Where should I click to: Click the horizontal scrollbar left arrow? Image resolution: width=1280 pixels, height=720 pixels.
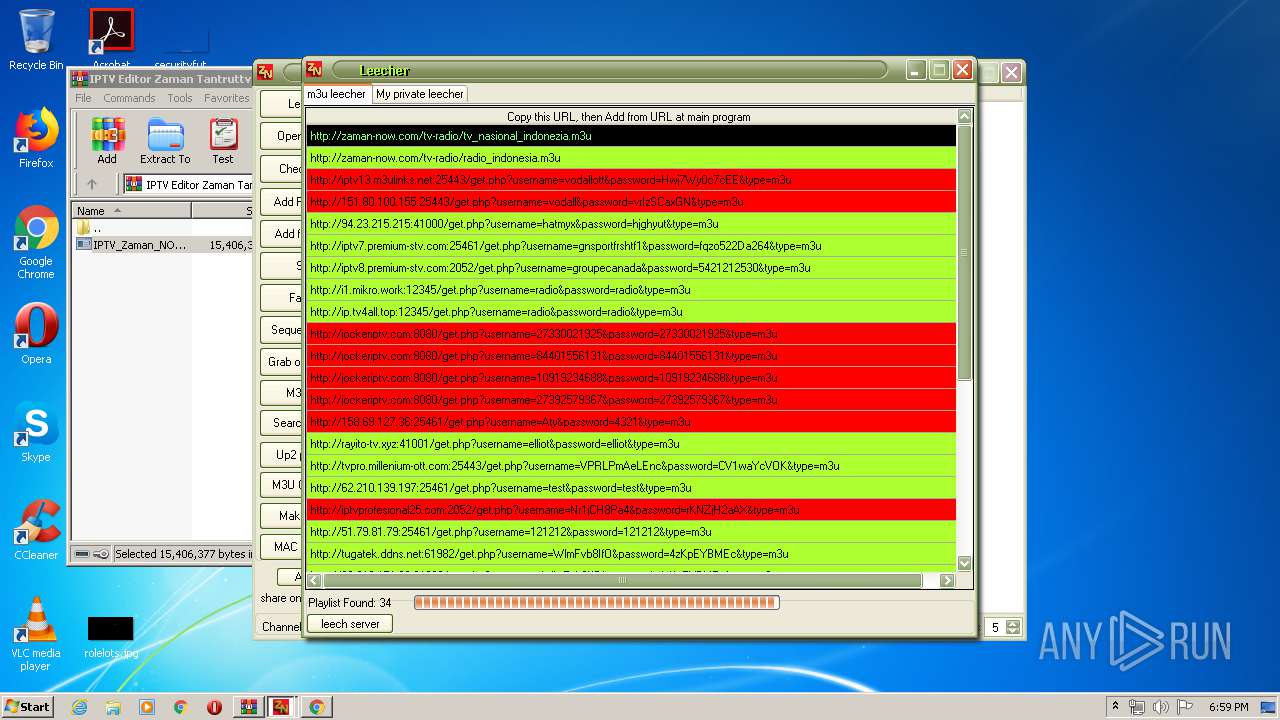(x=315, y=580)
